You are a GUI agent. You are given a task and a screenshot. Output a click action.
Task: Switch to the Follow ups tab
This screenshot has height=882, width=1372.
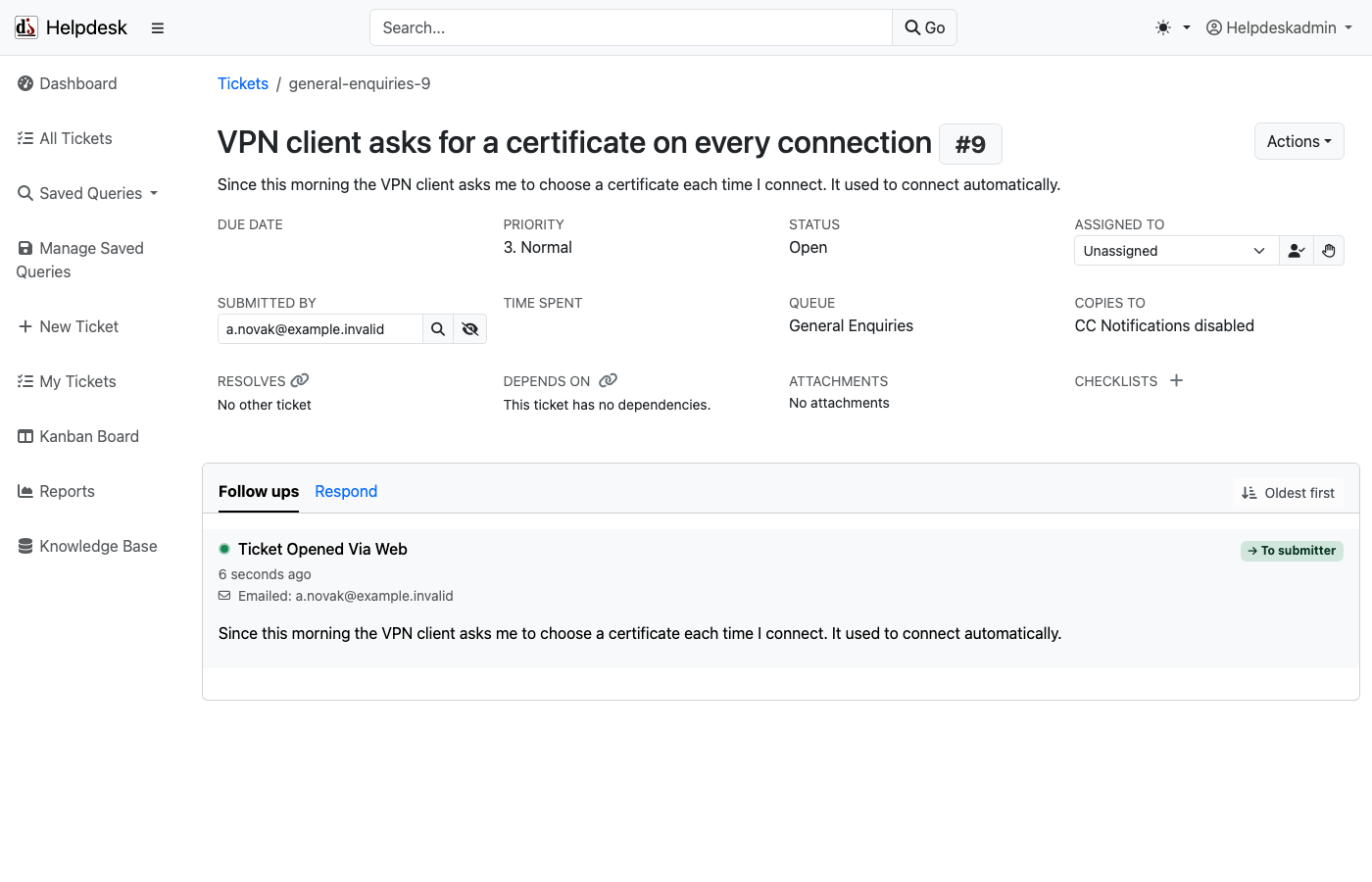259,491
